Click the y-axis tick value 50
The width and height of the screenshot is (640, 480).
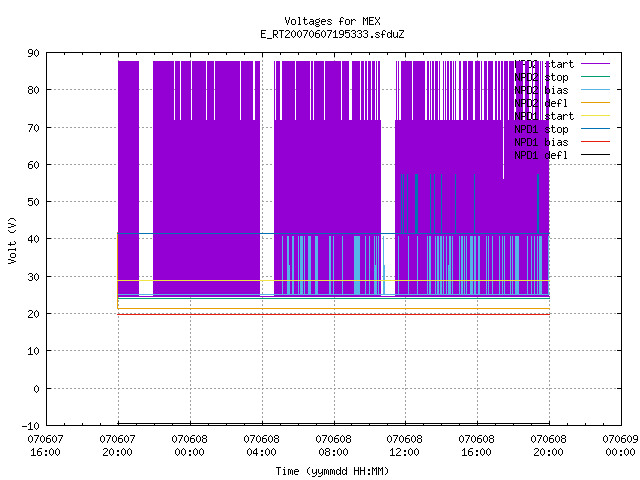click(x=33, y=202)
